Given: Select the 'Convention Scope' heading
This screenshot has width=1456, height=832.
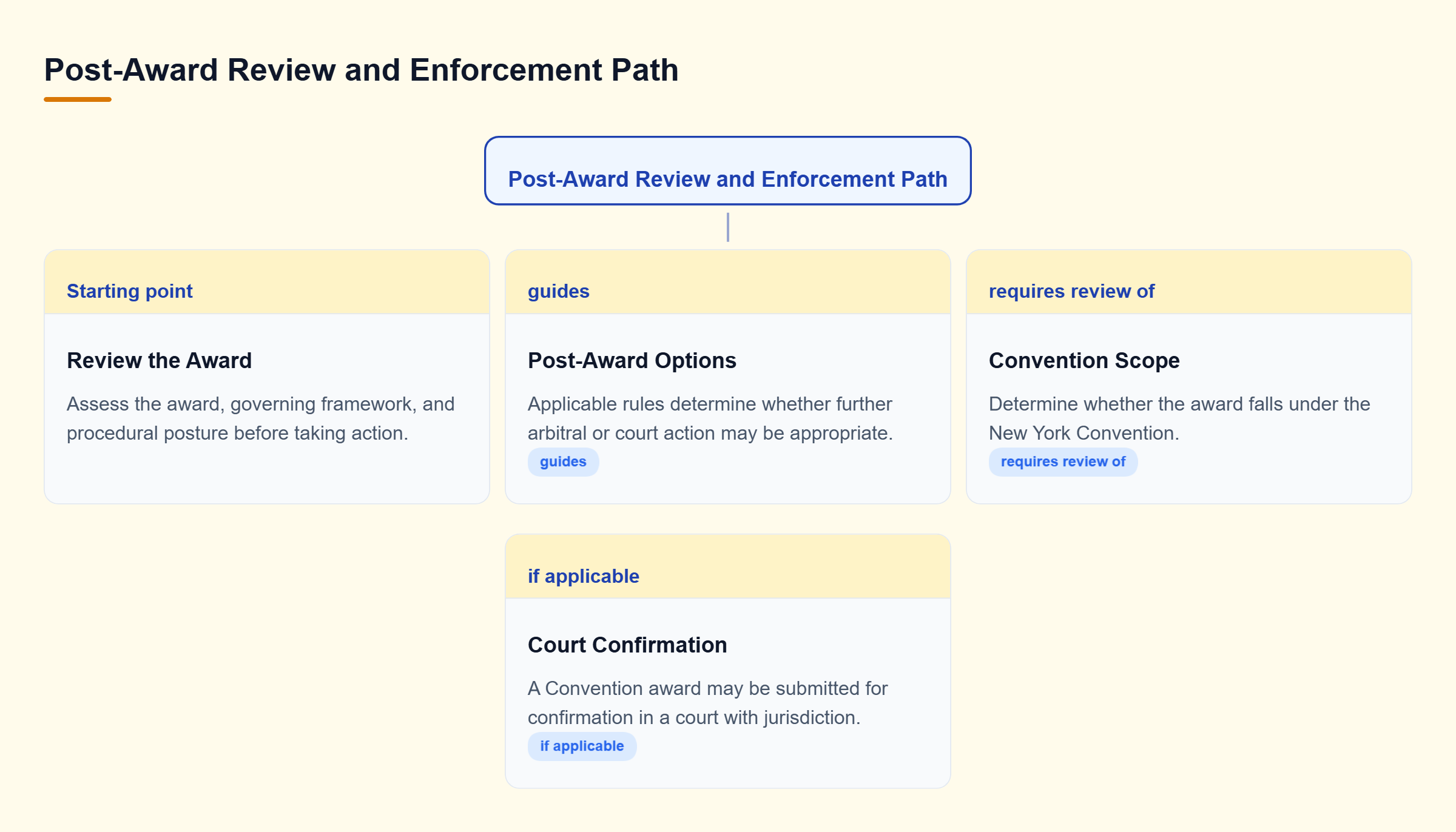Looking at the screenshot, I should 1084,360.
